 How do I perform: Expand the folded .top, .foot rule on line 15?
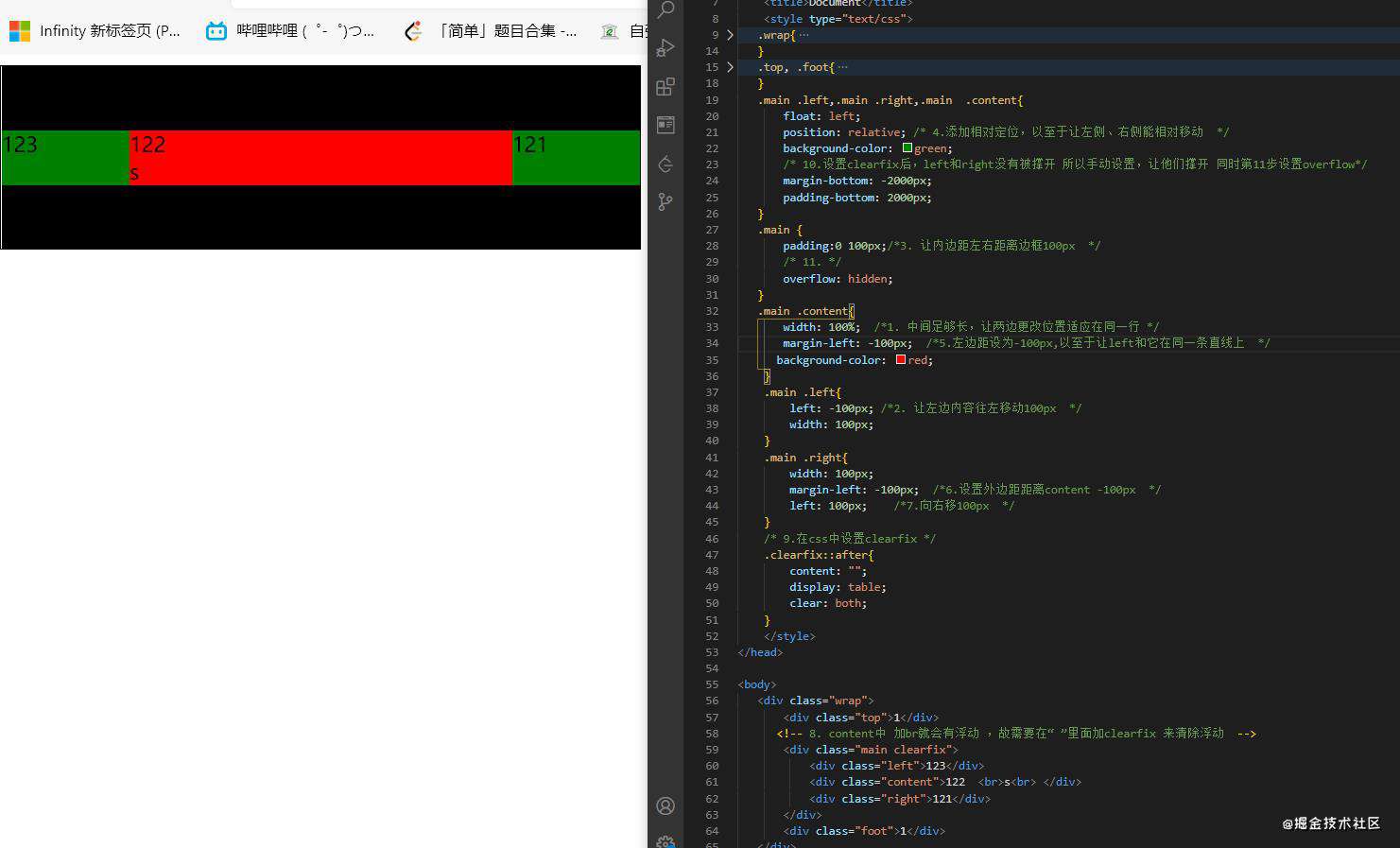[730, 67]
